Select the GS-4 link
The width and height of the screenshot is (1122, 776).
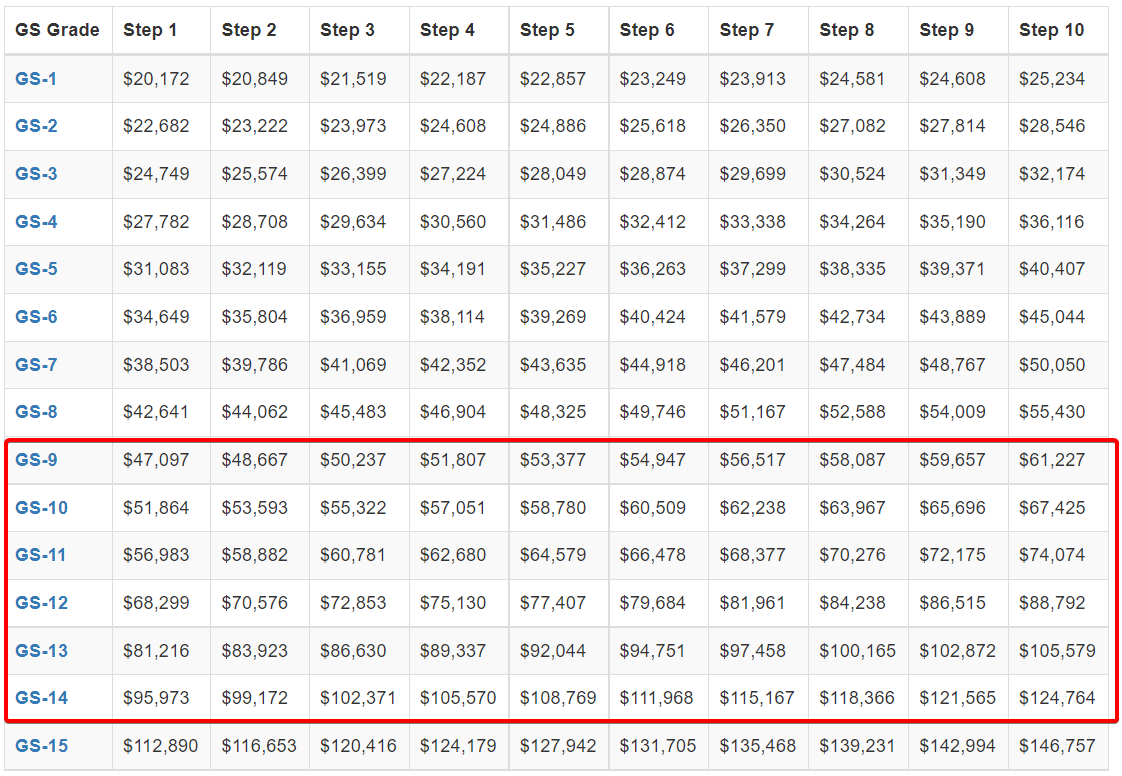[36, 222]
